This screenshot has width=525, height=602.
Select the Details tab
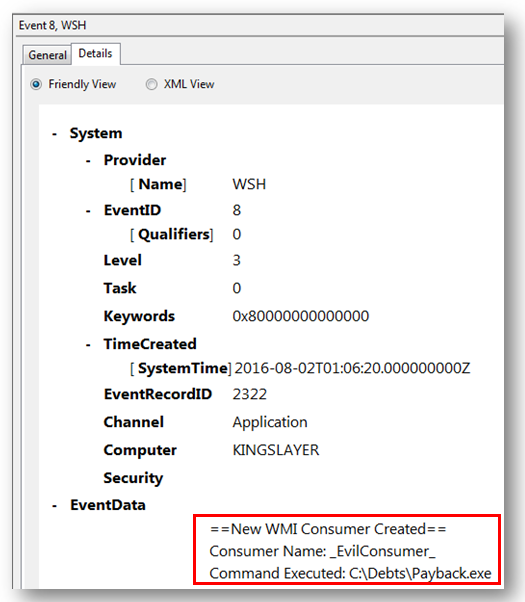(95, 53)
